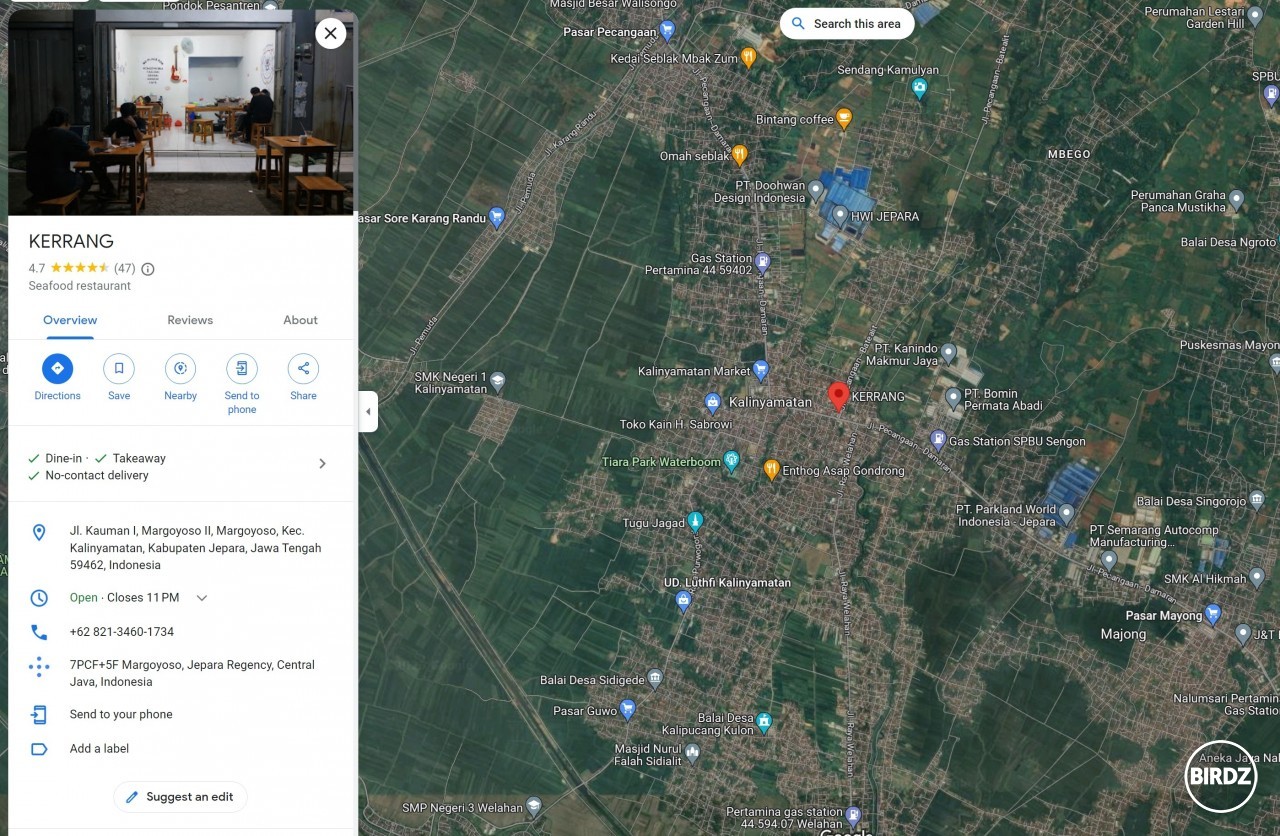Select the Pasar Mayong pin
Screen dimensions: 1280x836
click(x=1212, y=615)
